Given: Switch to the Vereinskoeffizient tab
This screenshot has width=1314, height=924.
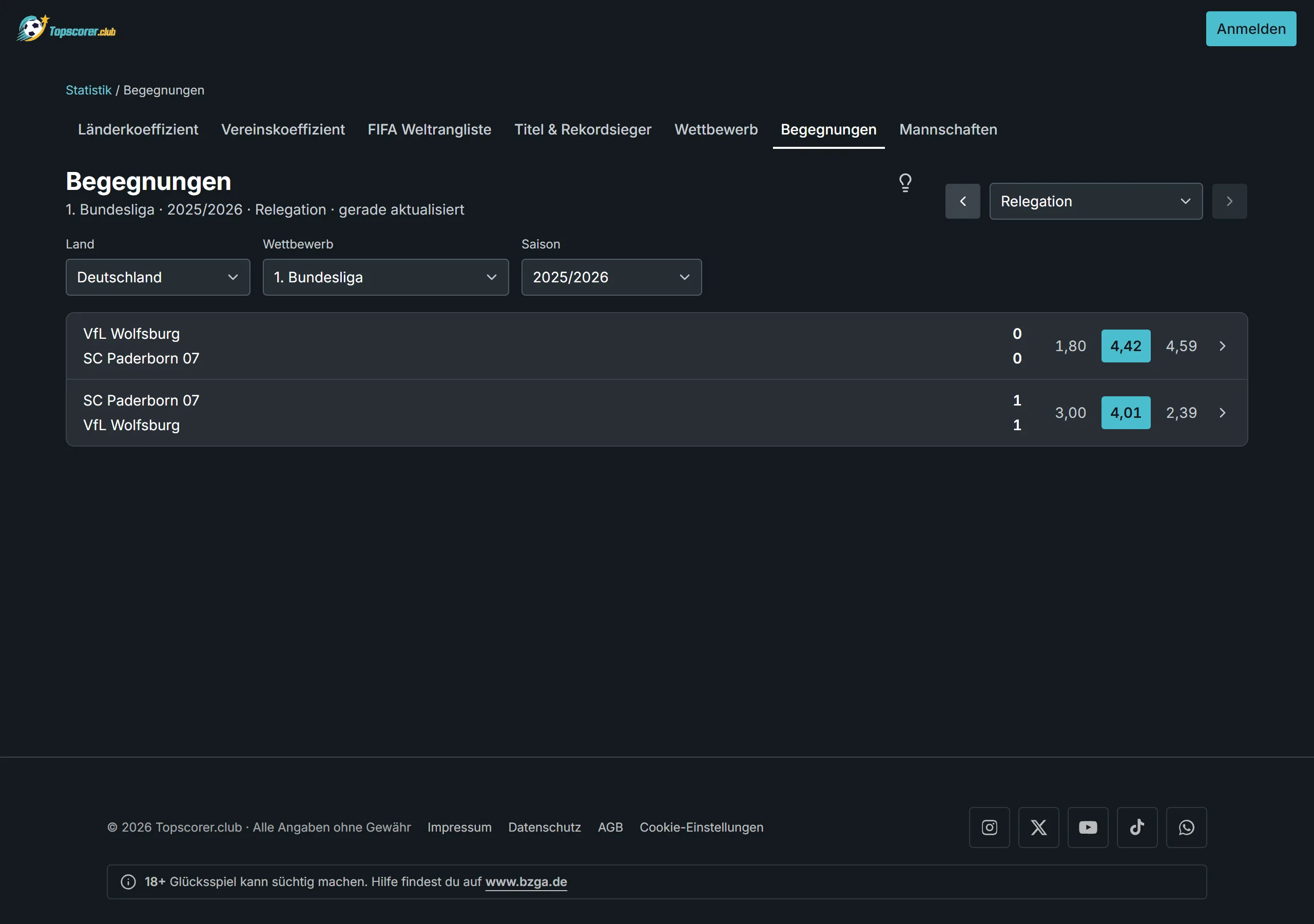Looking at the screenshot, I should [x=283, y=129].
